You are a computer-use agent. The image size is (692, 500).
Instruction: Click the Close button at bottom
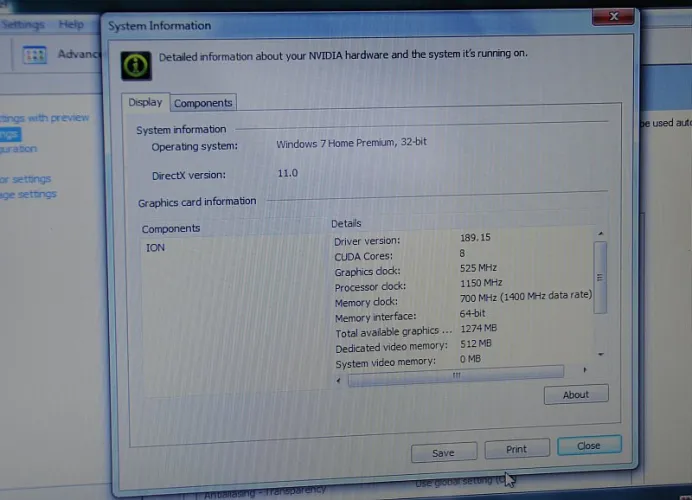(x=589, y=445)
